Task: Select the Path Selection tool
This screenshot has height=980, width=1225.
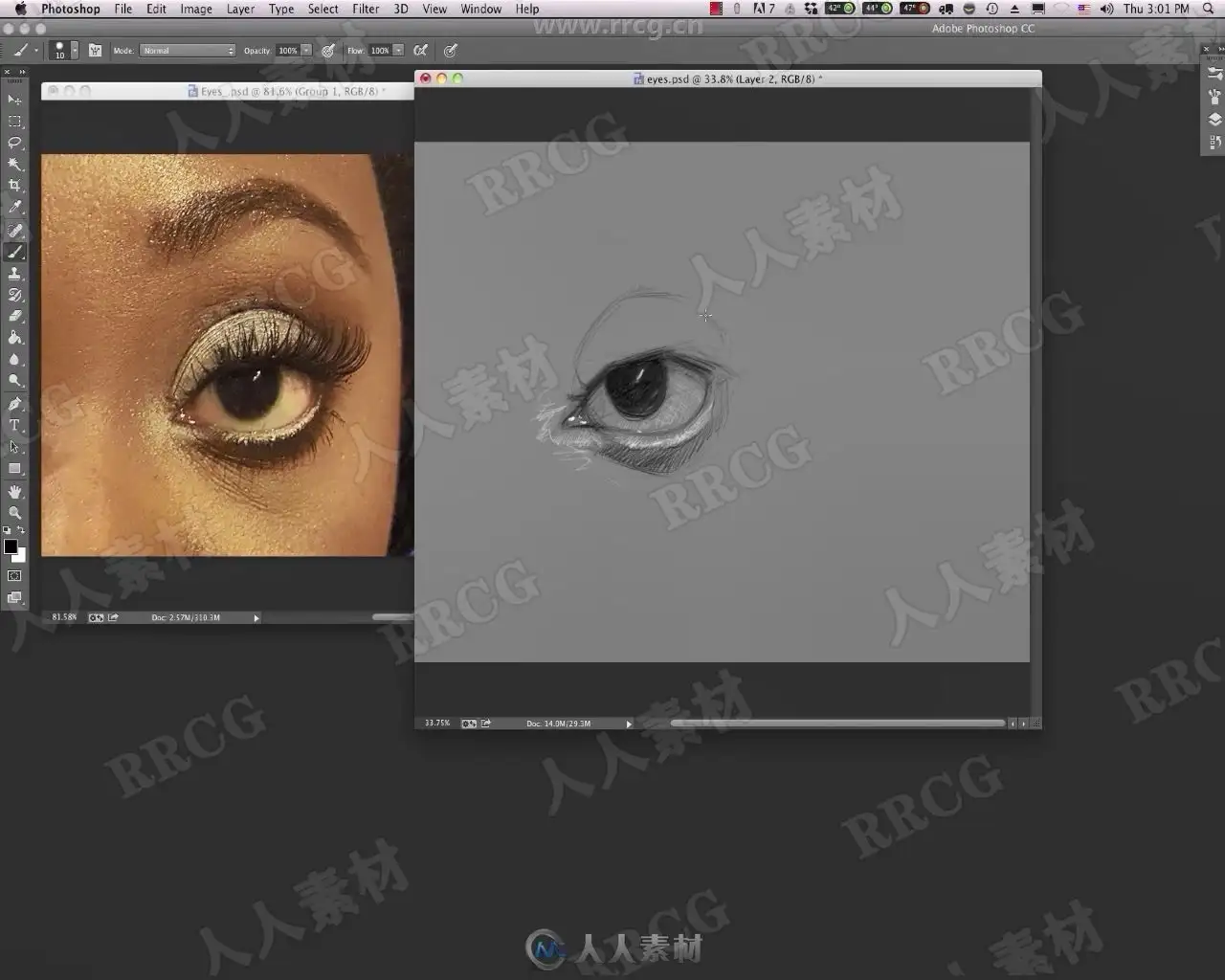Action: coord(14,447)
